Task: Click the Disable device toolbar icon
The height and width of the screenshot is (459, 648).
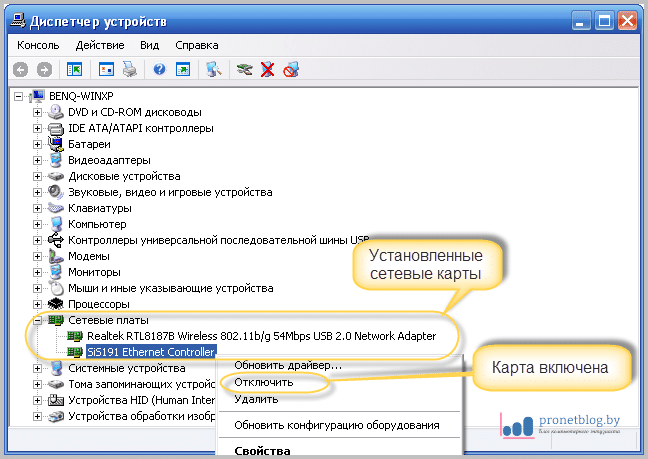Action: pyautogui.click(x=291, y=69)
